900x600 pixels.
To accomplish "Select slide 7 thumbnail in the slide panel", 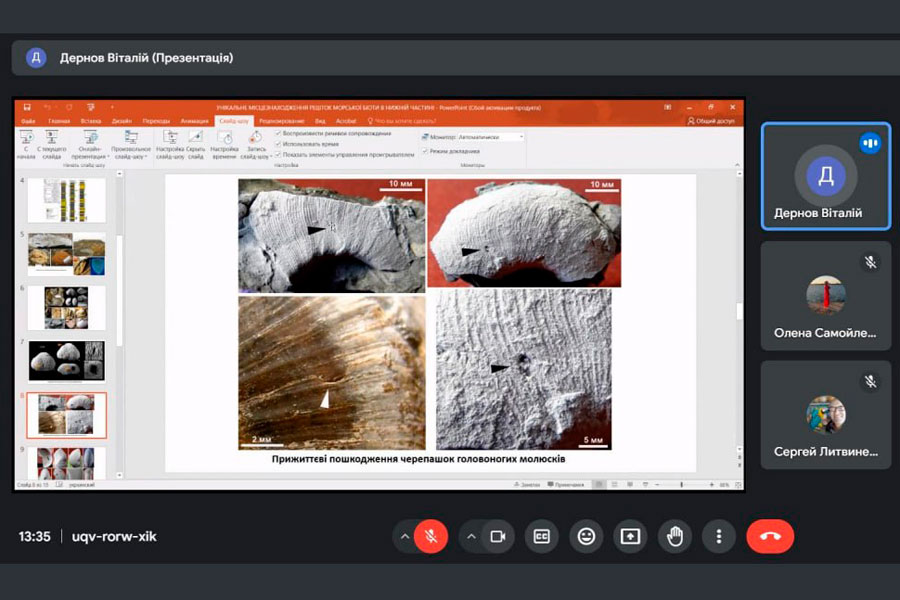I will click(66, 360).
